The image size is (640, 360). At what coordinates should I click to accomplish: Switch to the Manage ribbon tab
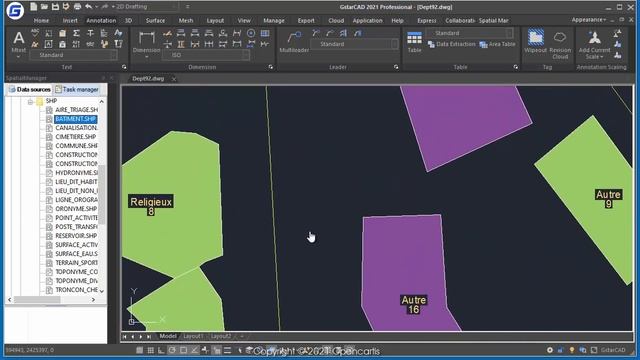click(x=274, y=20)
